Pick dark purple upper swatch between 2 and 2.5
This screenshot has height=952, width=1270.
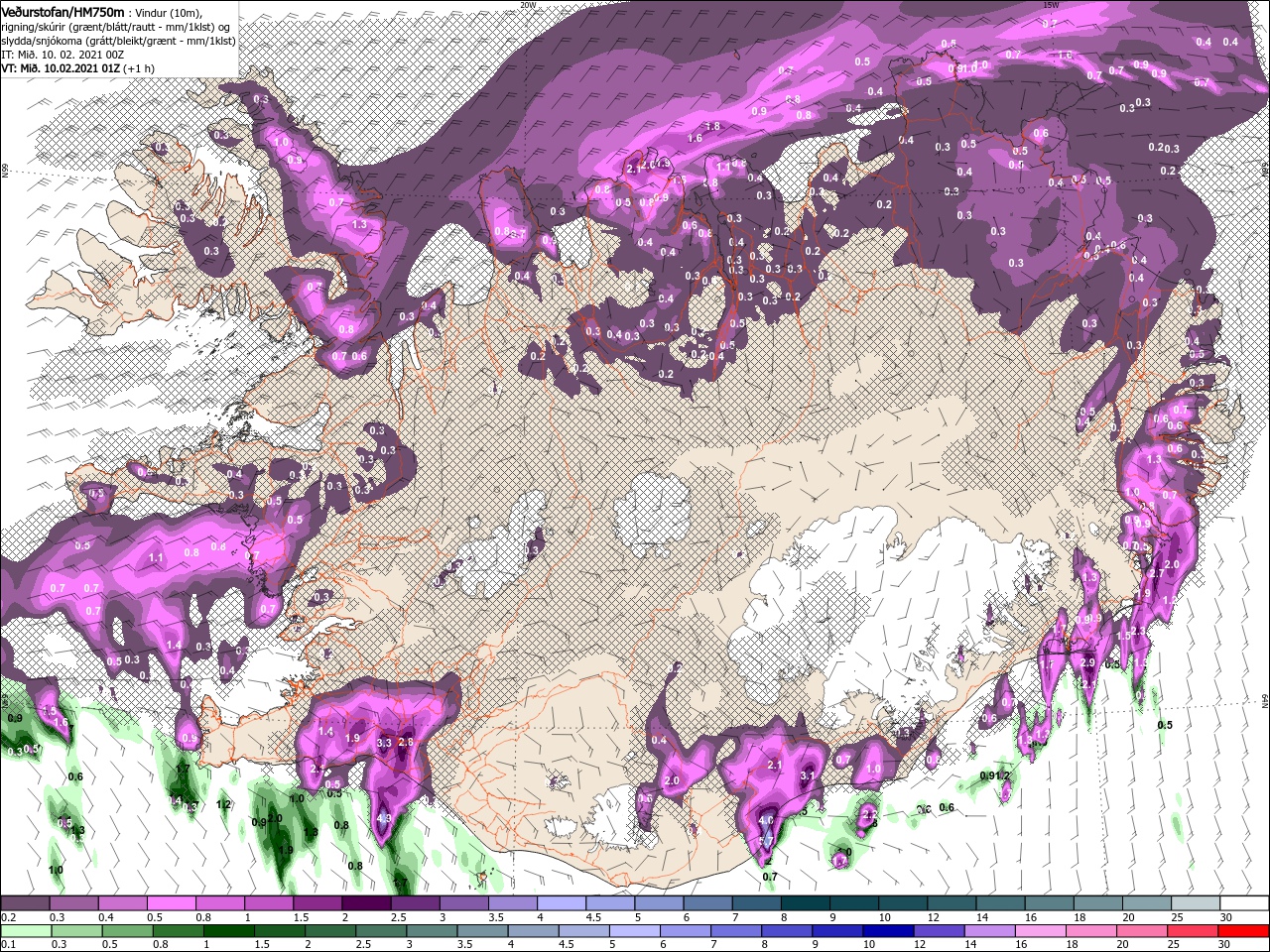coord(365,903)
